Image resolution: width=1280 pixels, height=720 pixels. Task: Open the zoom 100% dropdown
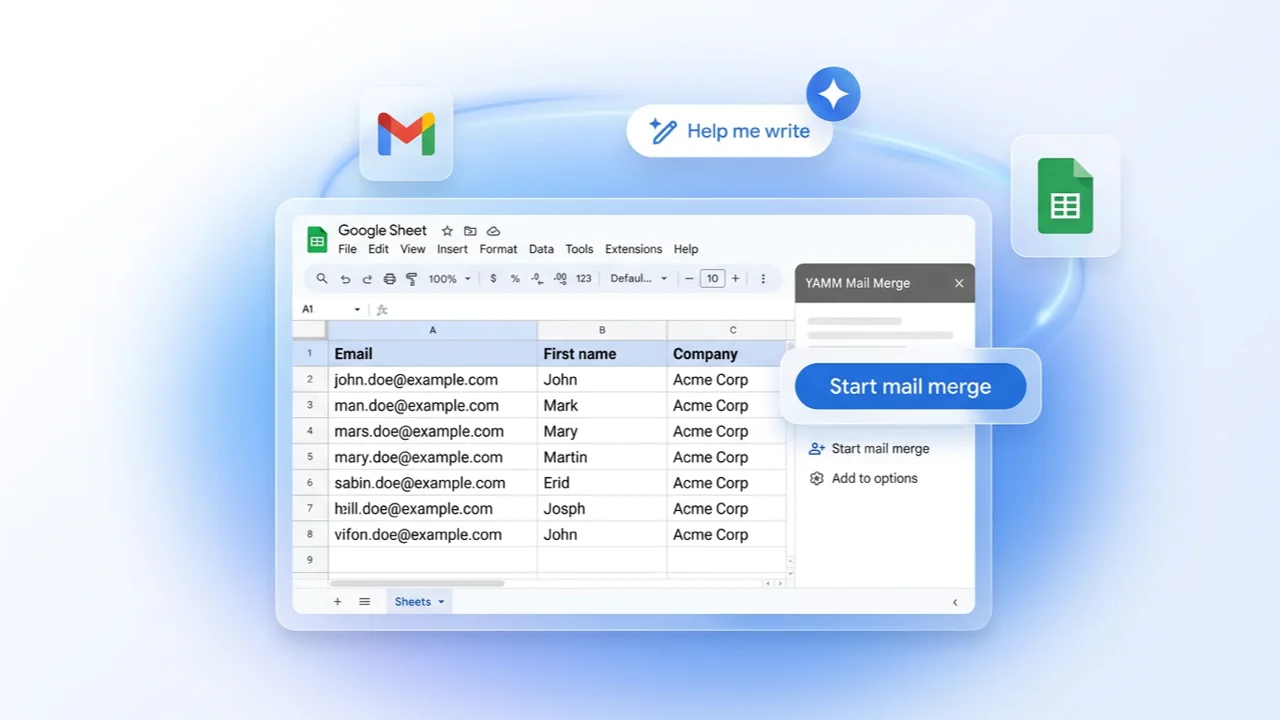point(449,279)
